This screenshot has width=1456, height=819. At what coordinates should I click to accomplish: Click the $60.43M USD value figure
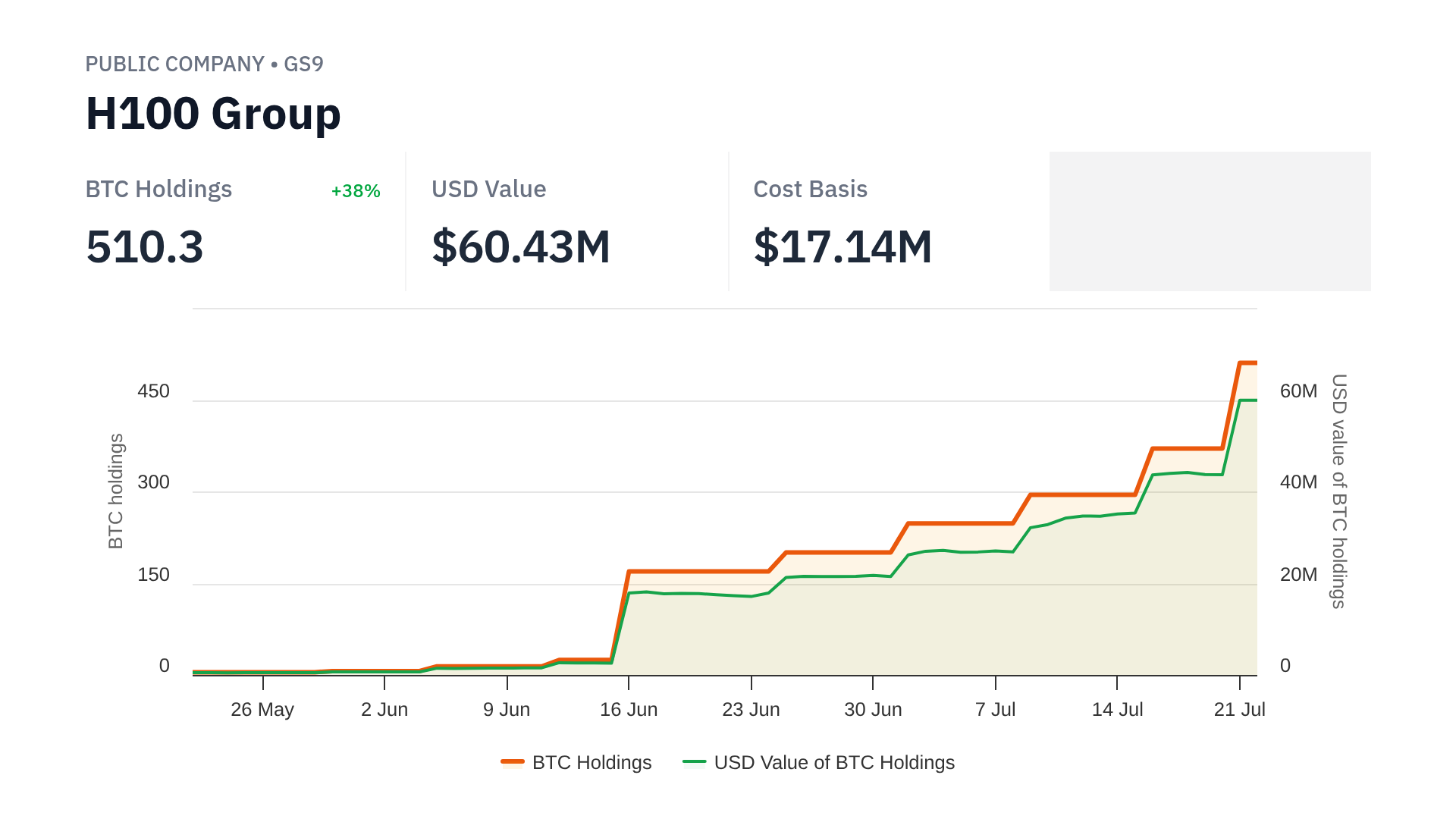[521, 247]
